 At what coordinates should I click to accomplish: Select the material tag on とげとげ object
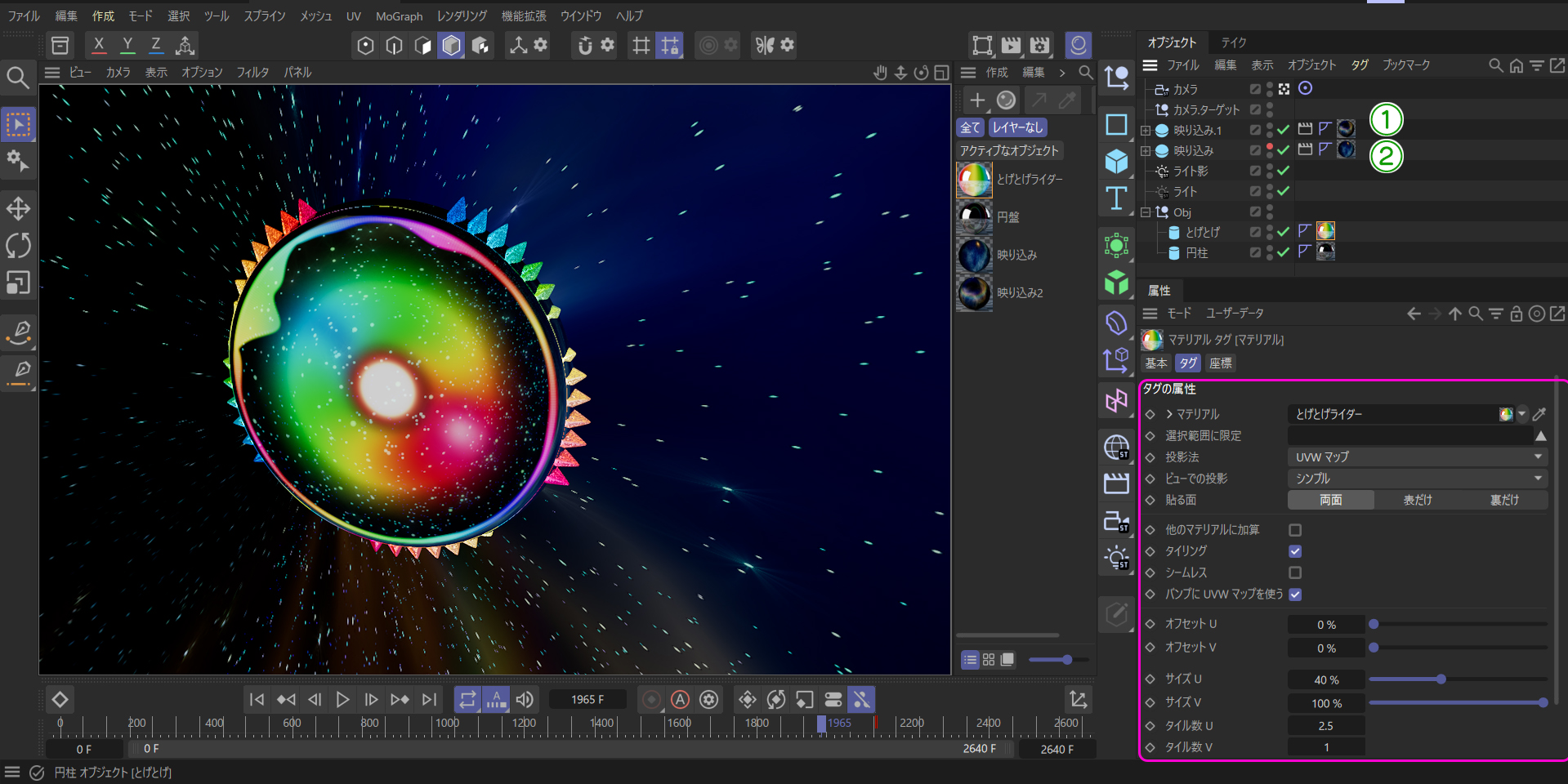point(1325,232)
